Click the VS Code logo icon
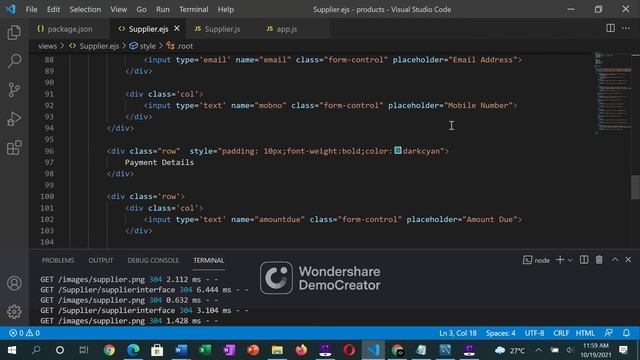 (10, 9)
